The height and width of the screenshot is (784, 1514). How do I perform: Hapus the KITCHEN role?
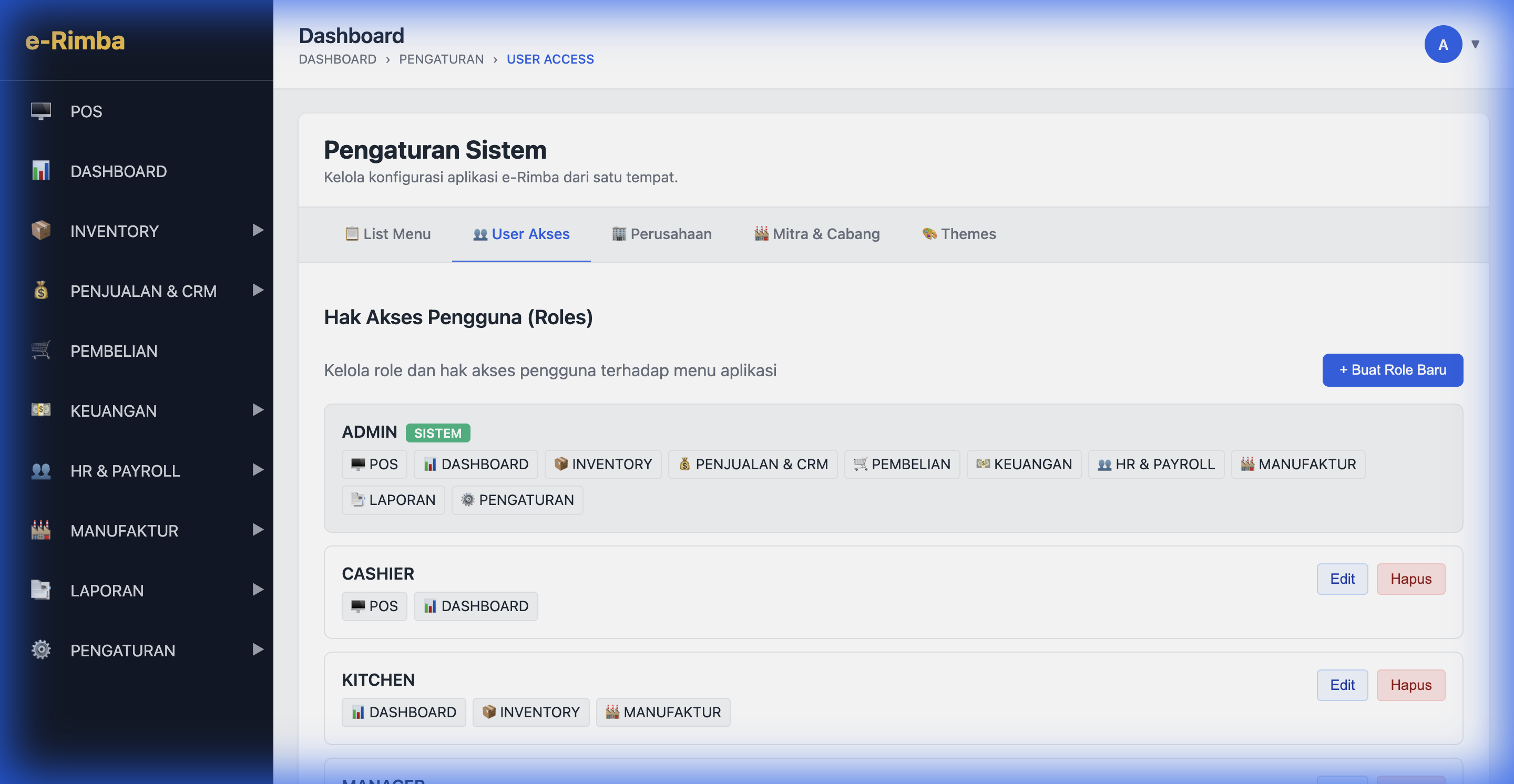1410,685
